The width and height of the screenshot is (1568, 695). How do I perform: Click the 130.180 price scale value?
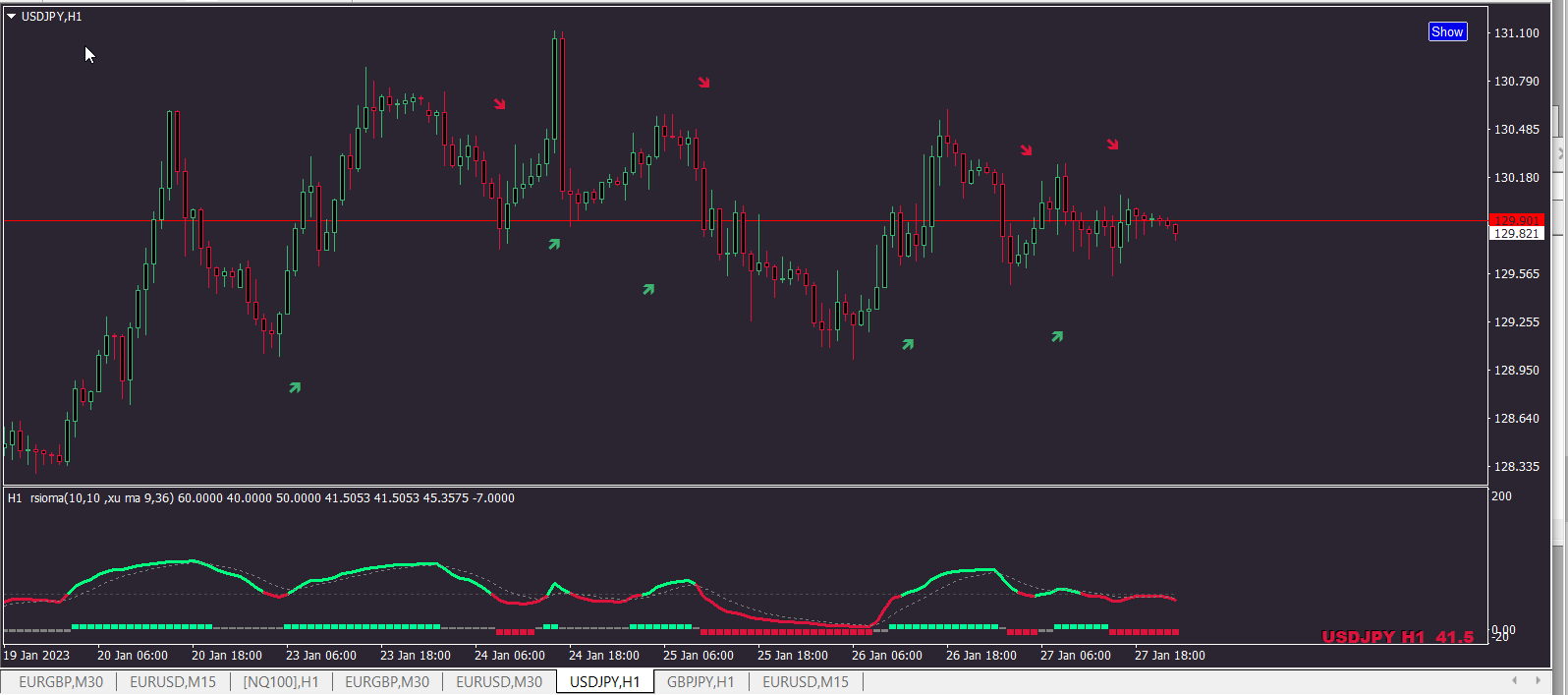1516,177
